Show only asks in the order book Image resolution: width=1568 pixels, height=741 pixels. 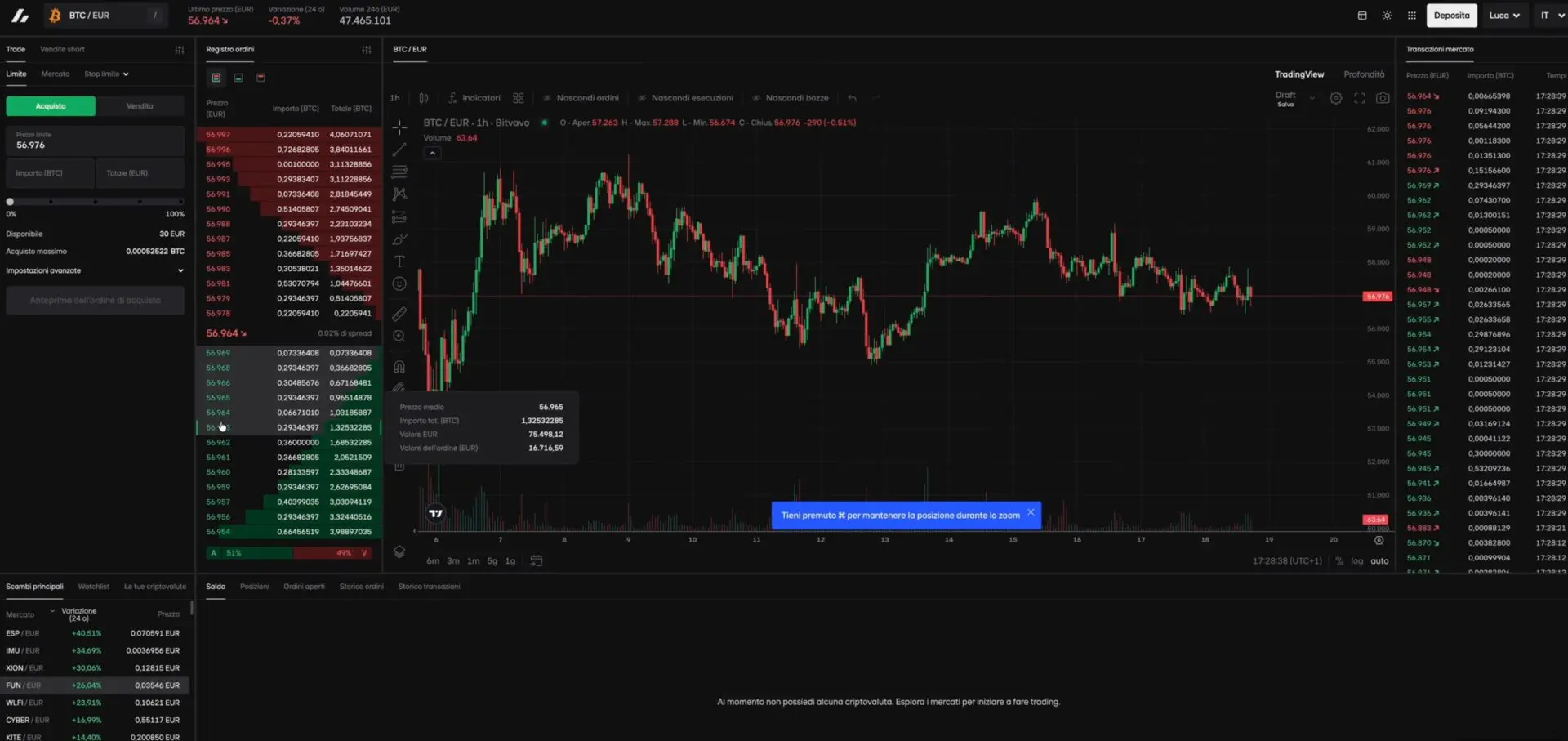[261, 78]
